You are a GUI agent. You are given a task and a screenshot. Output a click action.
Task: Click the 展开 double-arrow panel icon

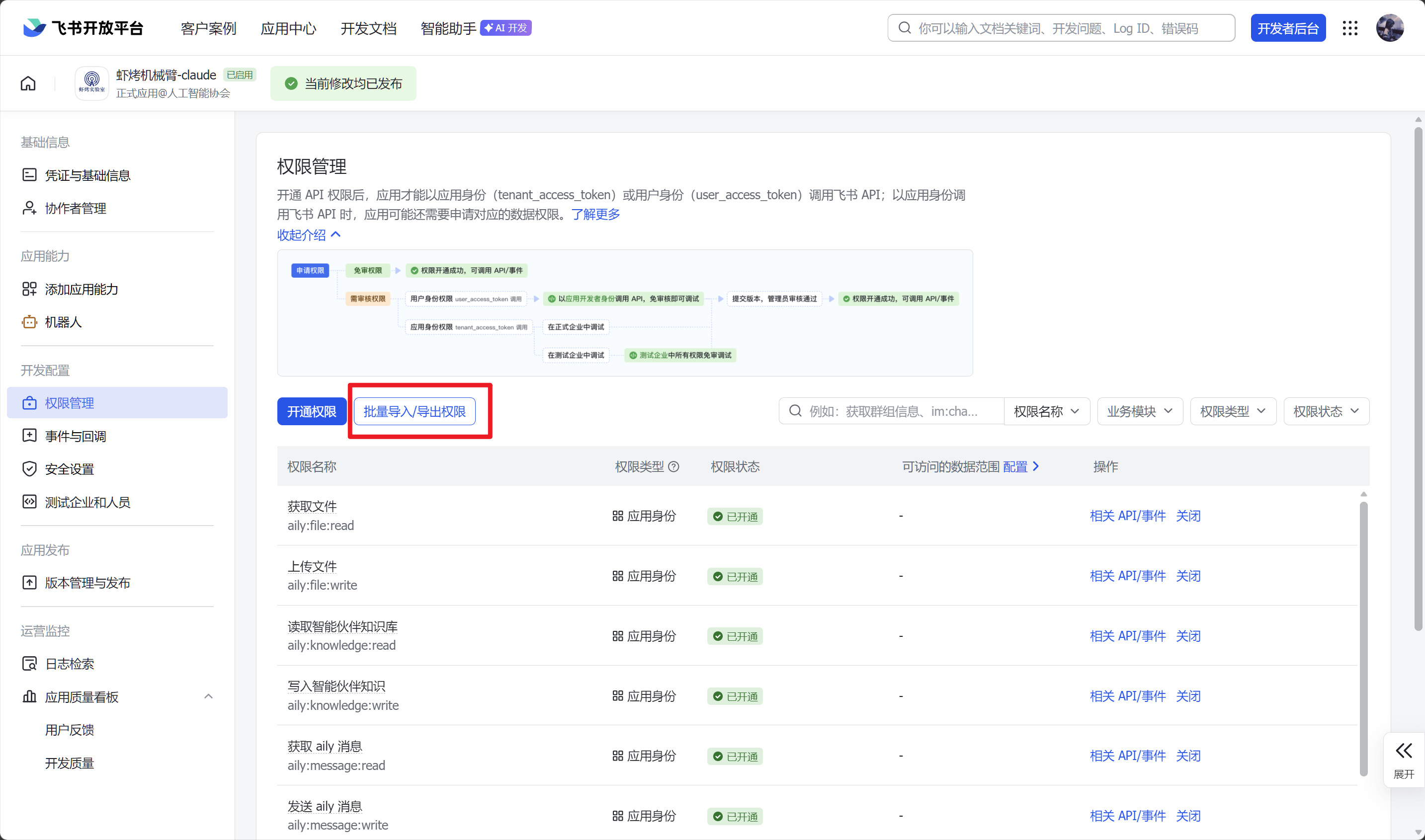1404,751
